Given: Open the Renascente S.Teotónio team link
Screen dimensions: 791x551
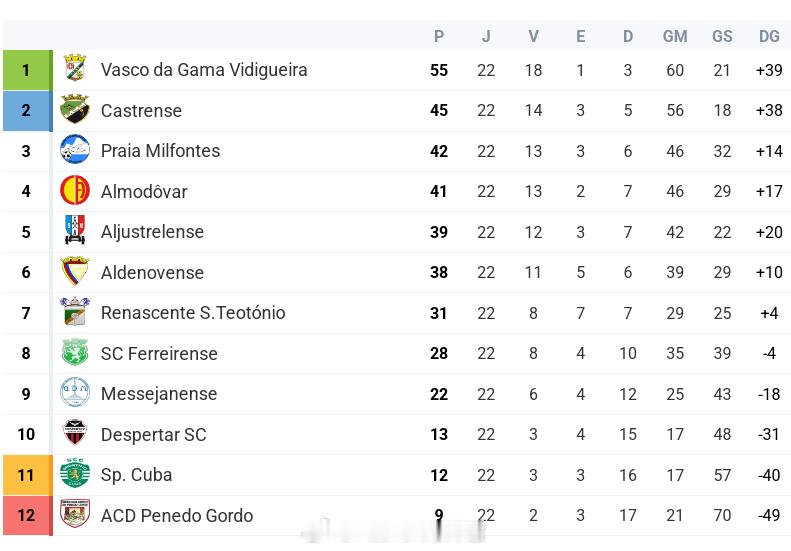Looking at the screenshot, I should [x=193, y=313].
